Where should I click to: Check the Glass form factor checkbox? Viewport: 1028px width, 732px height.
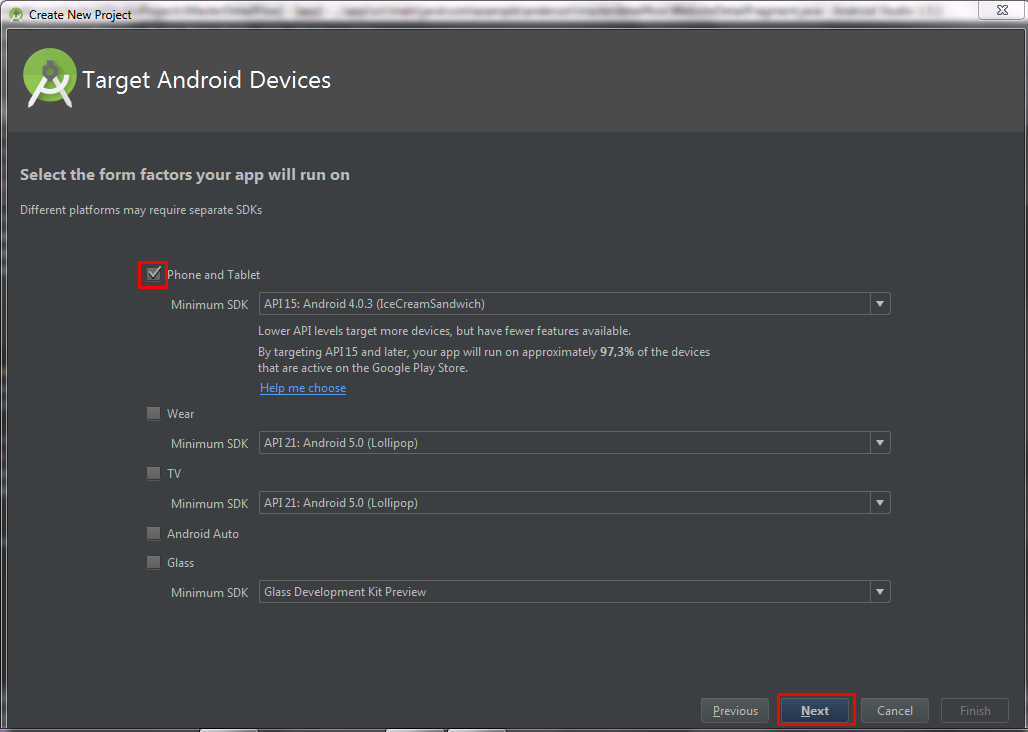pyautogui.click(x=153, y=562)
